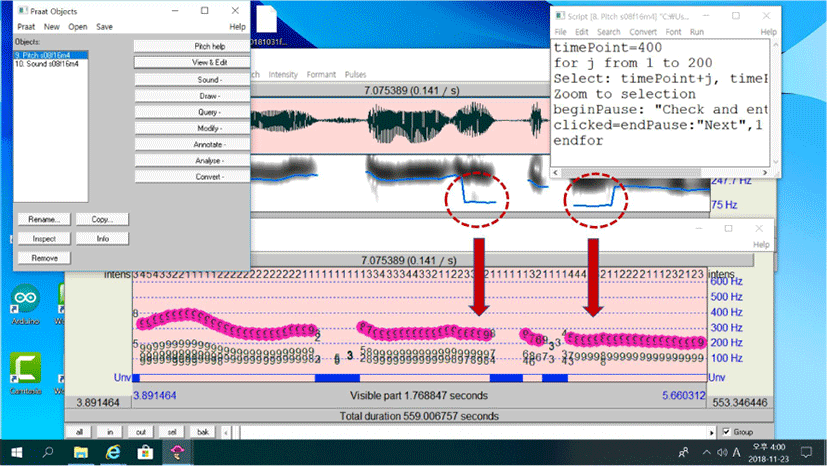Click the Inspect button

pos(44,239)
